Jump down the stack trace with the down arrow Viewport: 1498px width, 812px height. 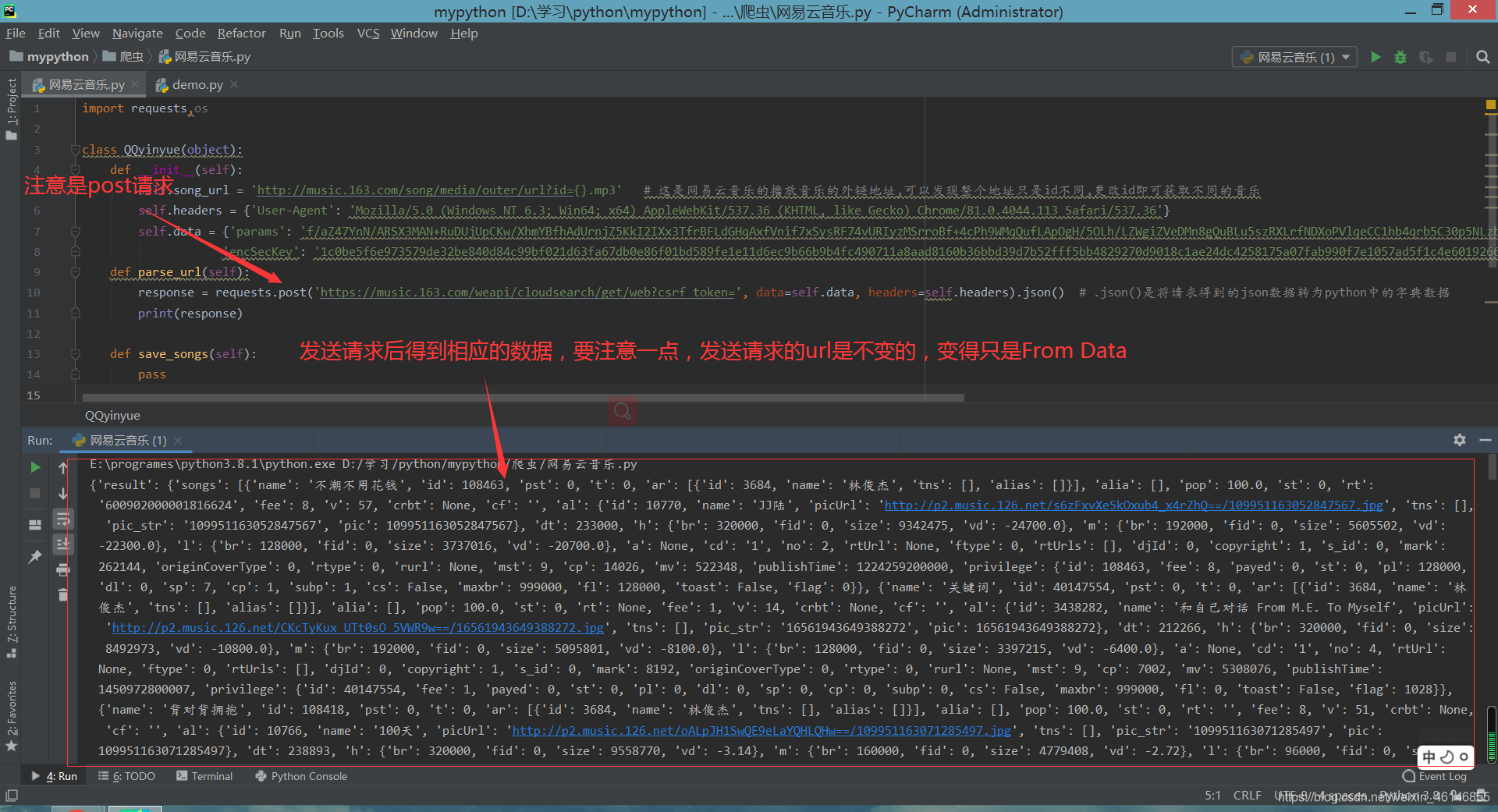click(x=63, y=493)
